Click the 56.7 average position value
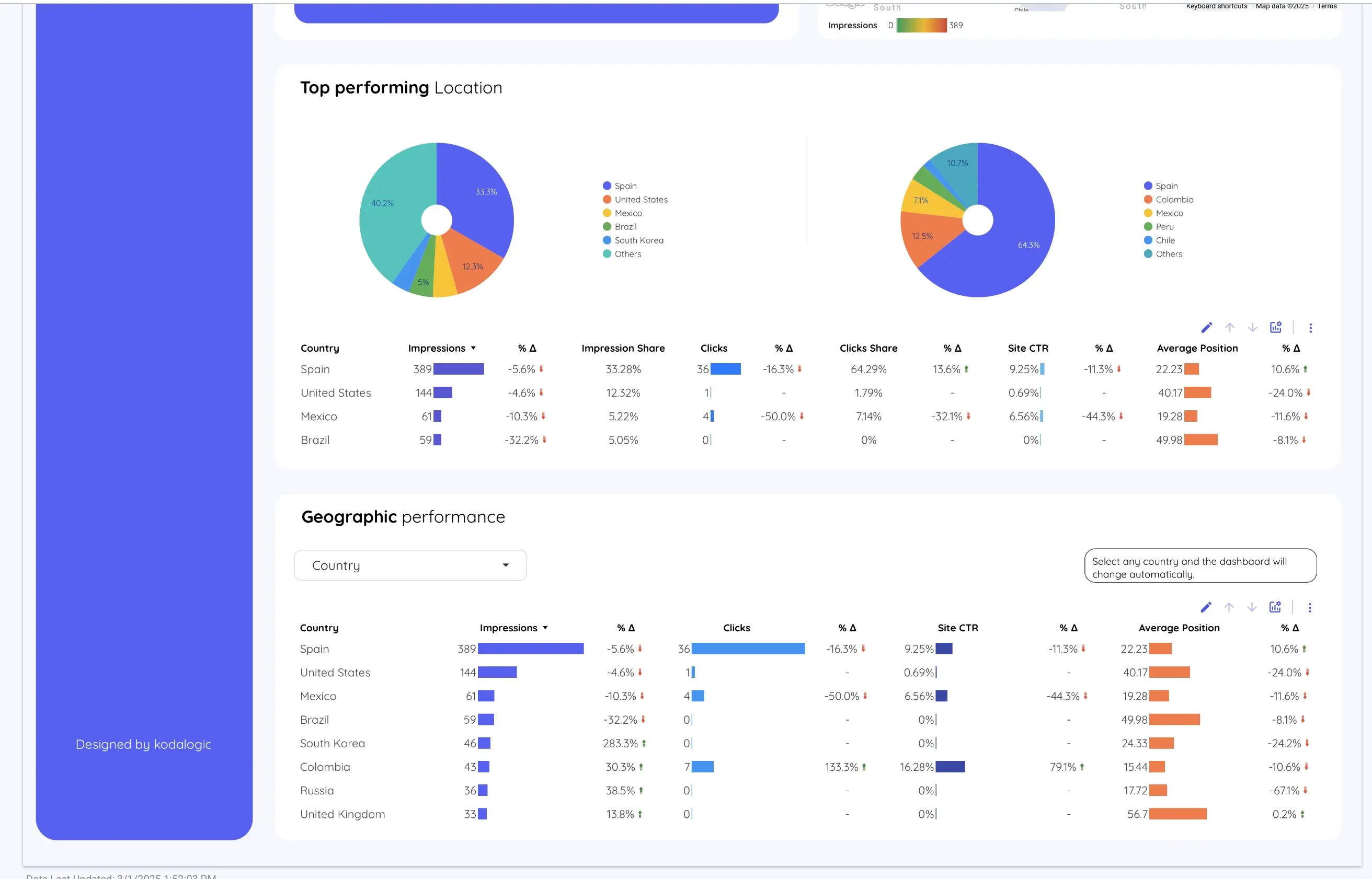 tap(1137, 815)
